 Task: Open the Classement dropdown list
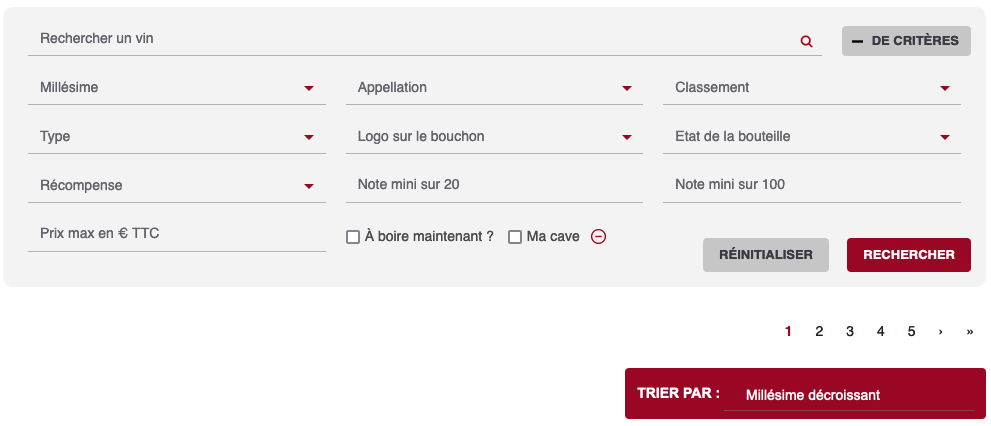(x=812, y=88)
